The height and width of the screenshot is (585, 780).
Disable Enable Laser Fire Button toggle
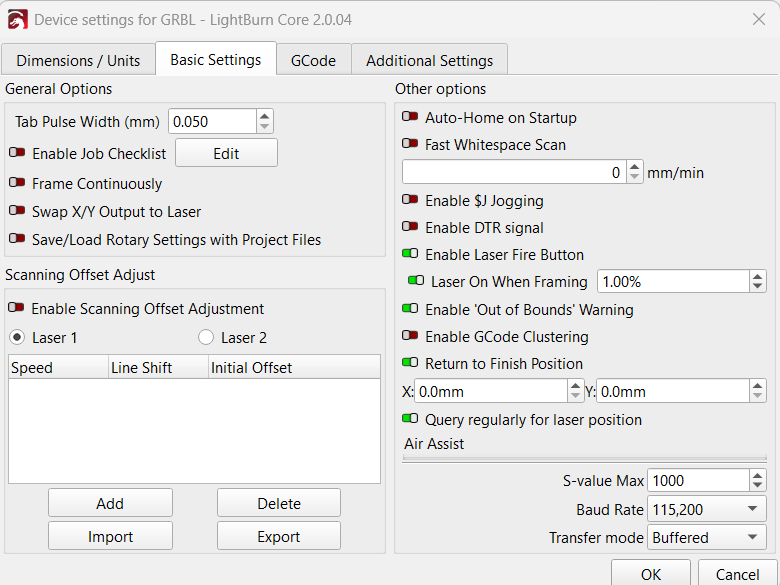410,255
